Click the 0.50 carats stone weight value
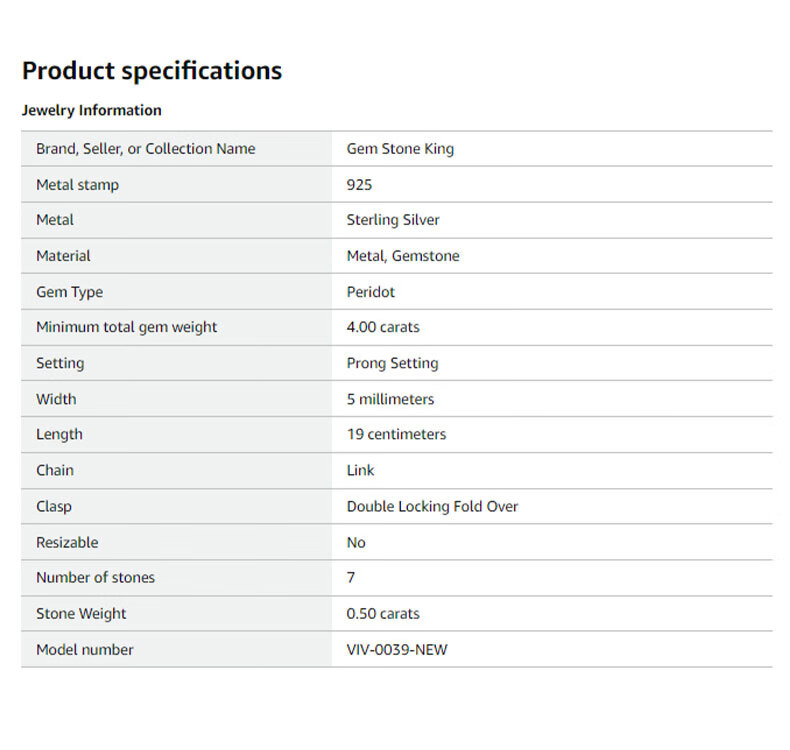The image size is (790, 750). pos(383,613)
